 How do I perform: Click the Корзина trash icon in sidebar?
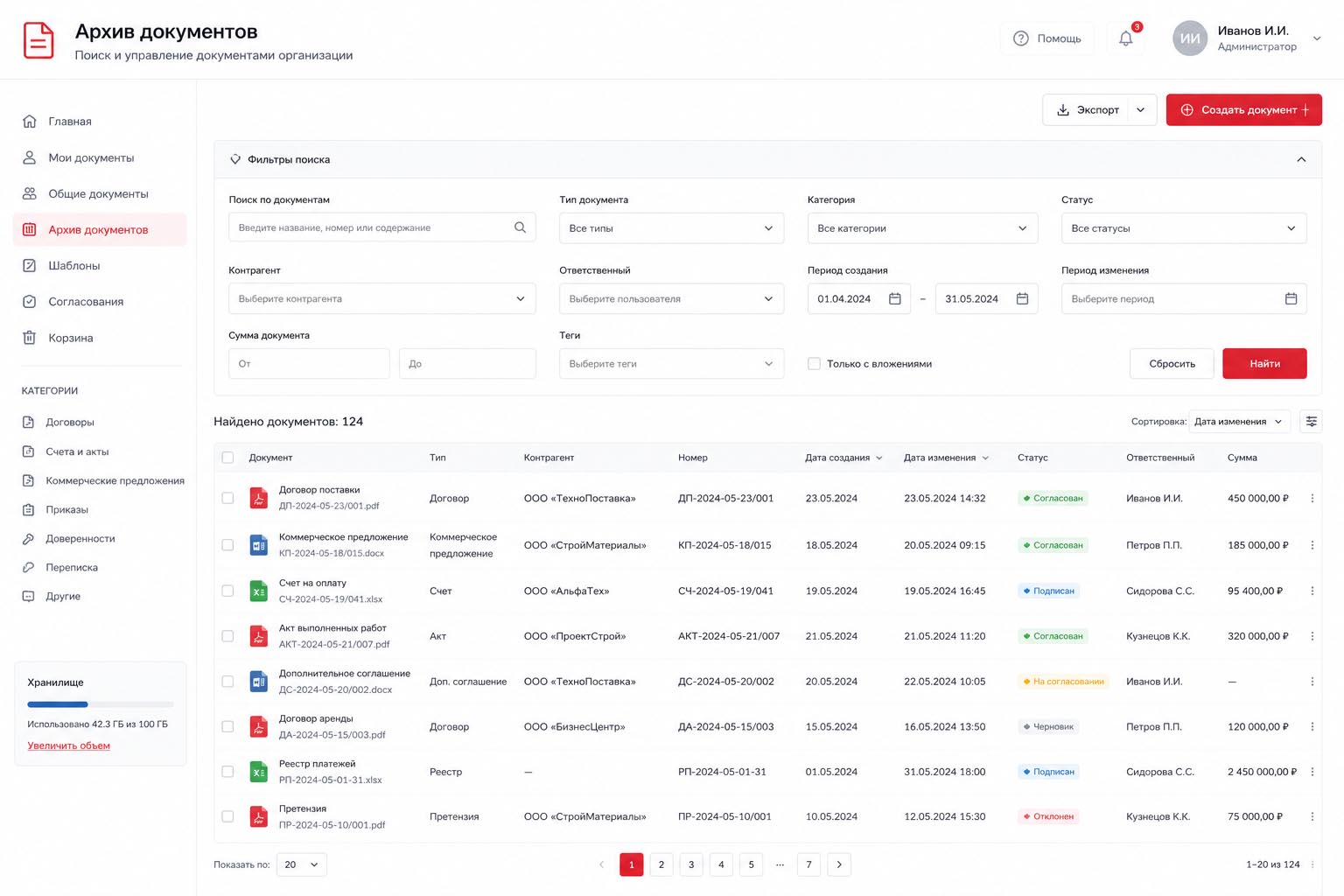29,338
